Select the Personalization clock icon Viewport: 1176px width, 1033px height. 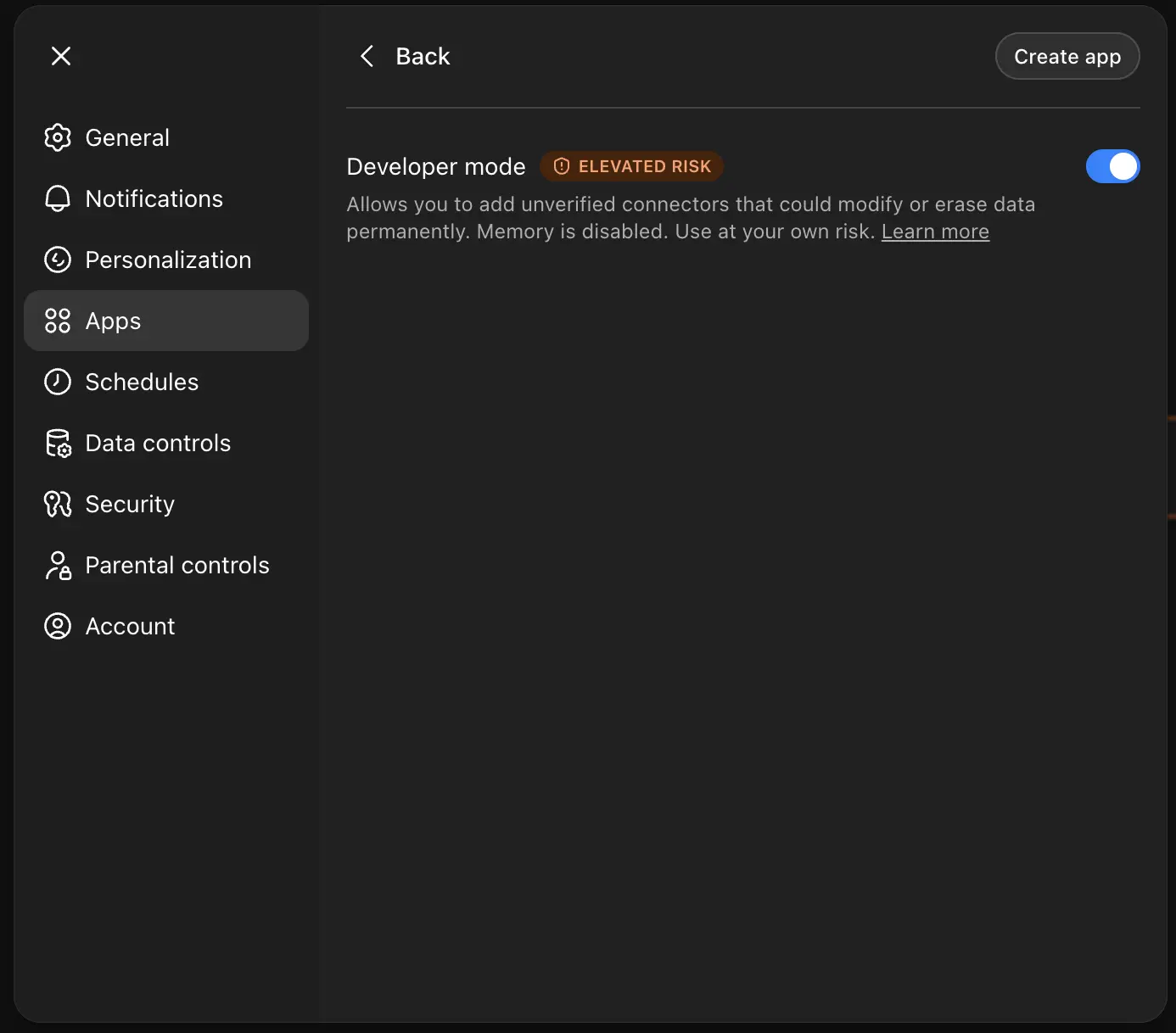click(58, 260)
